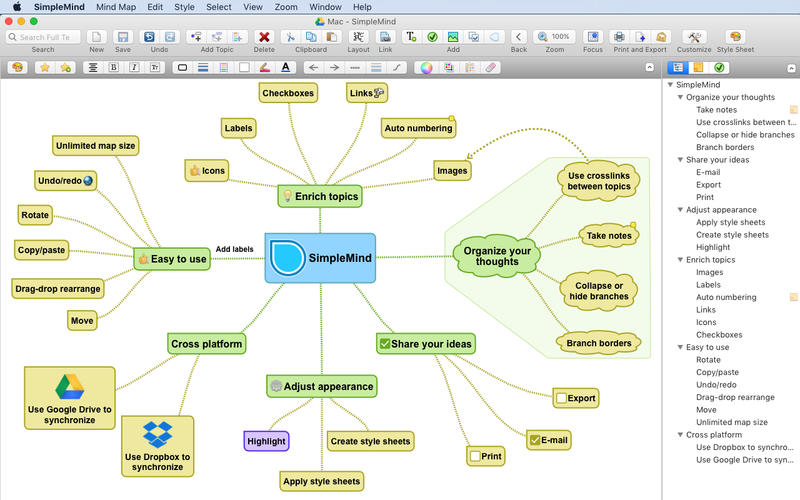Click the star favorite style icon
This screenshot has height=500, width=800.
45,67
